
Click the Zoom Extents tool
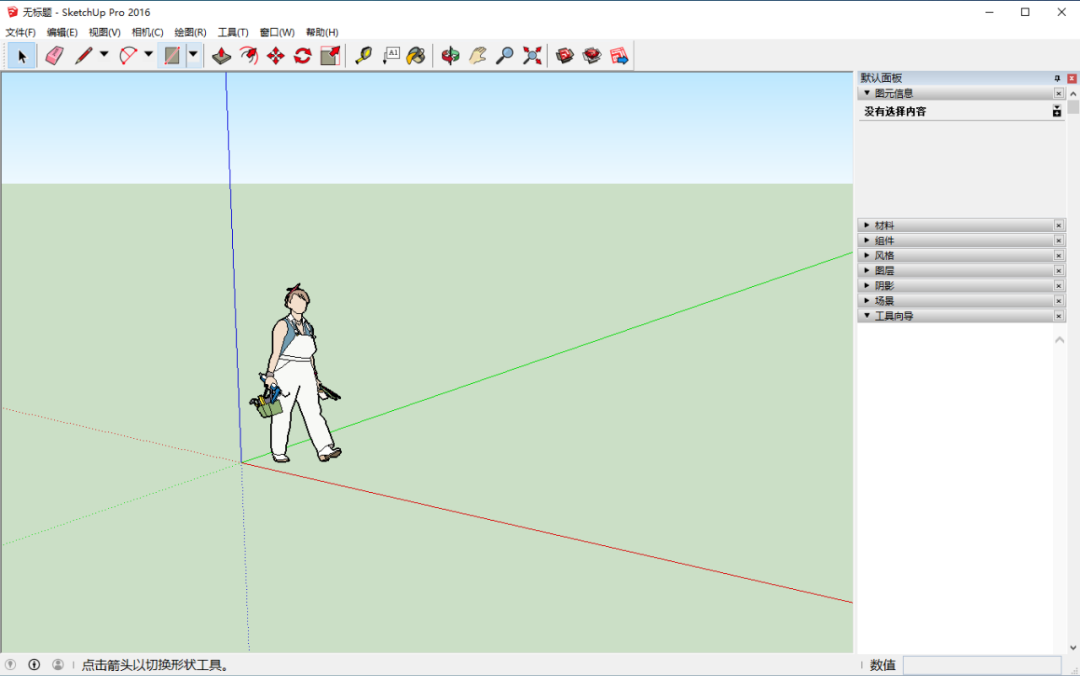click(532, 56)
